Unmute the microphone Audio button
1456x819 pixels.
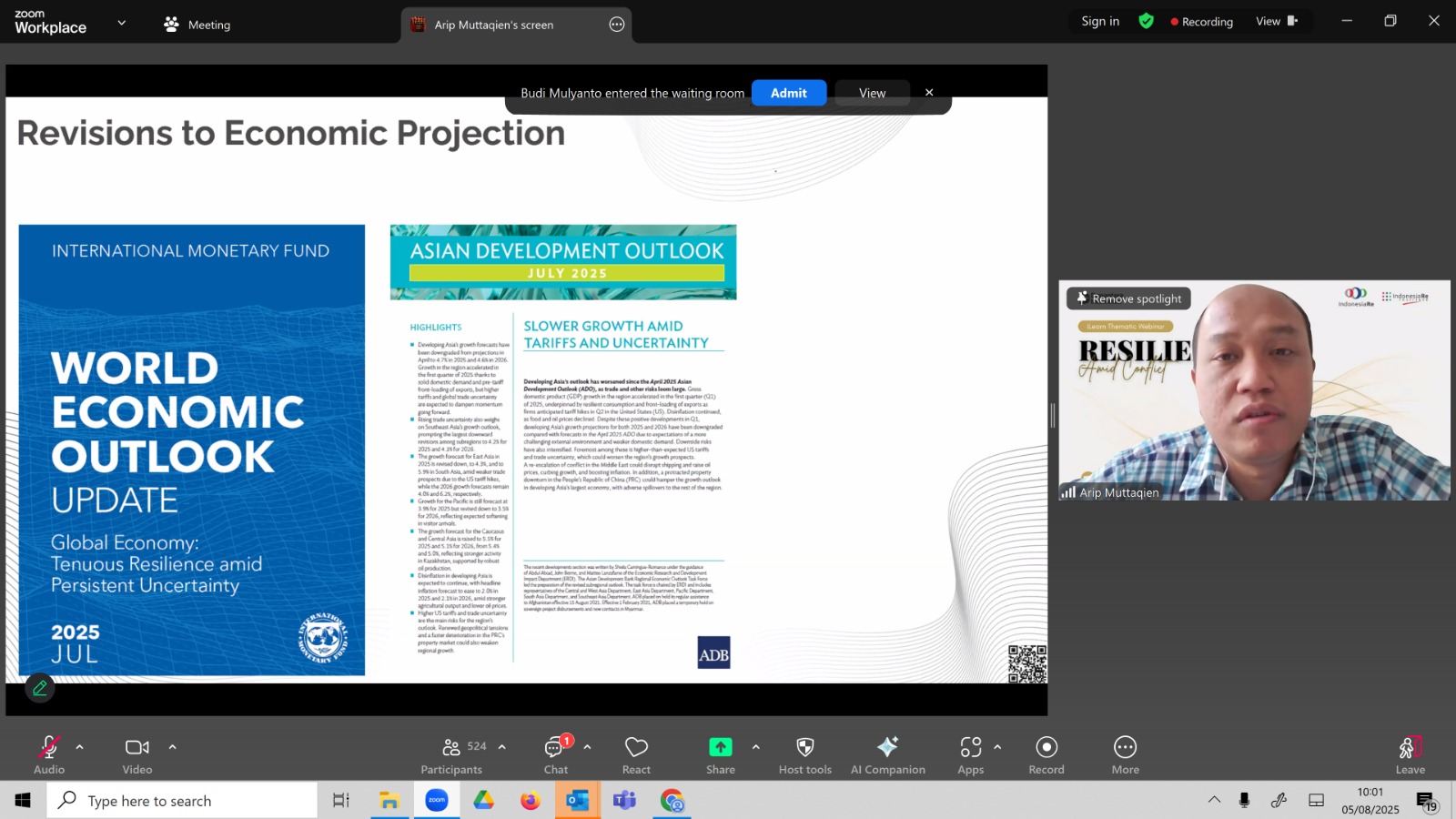click(x=49, y=755)
